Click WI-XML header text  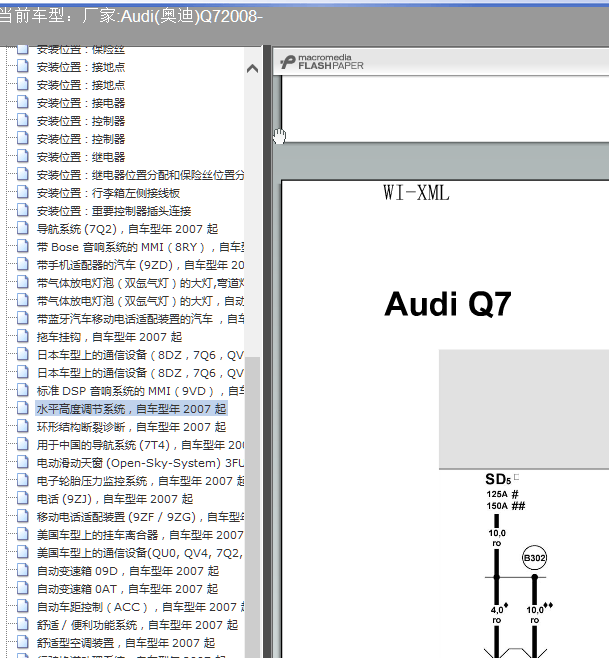pyautogui.click(x=416, y=193)
